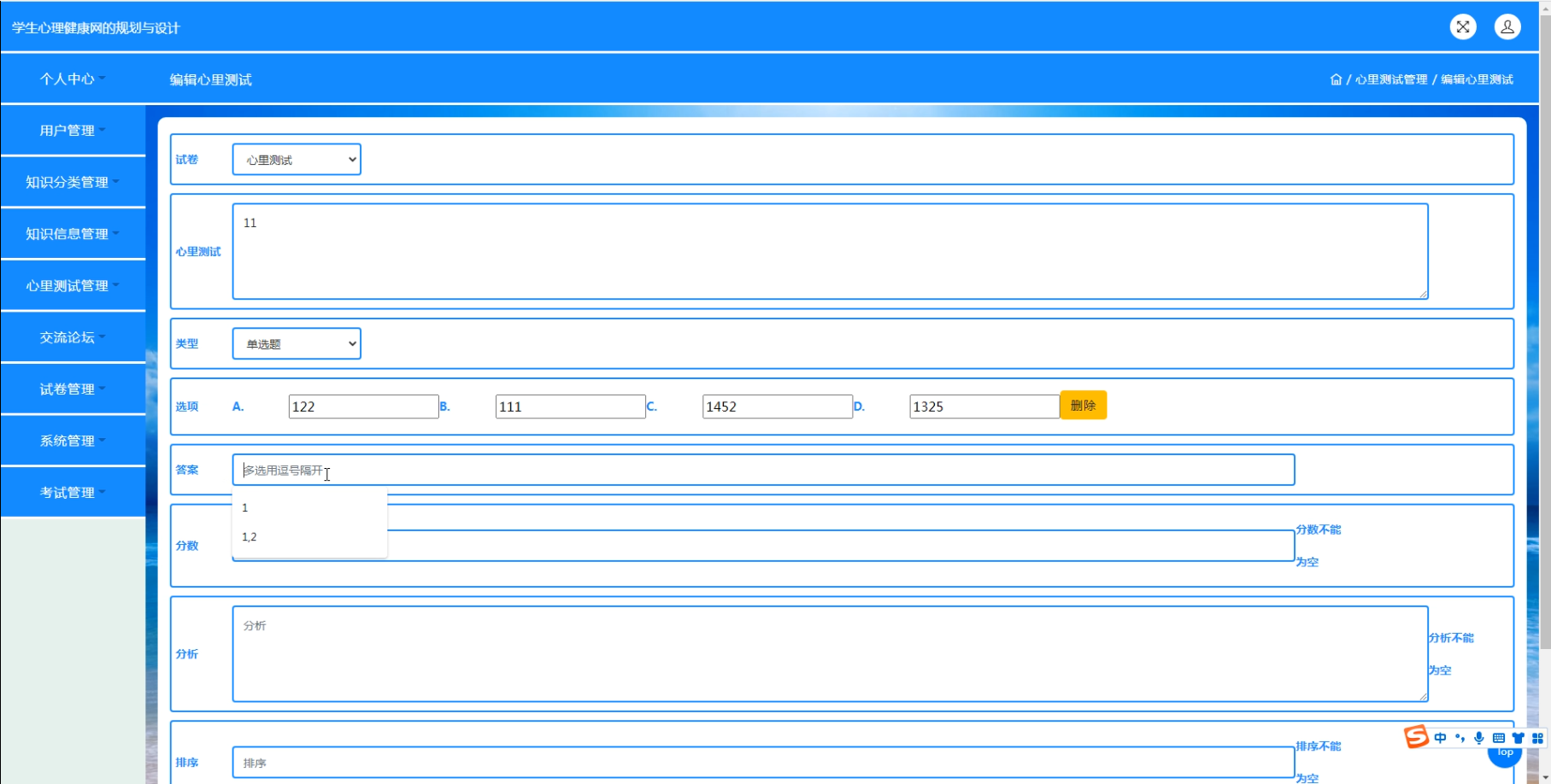Image resolution: width=1551 pixels, height=784 pixels.
Task: Expand 心里测试管理 sidebar menu
Action: click(x=73, y=285)
